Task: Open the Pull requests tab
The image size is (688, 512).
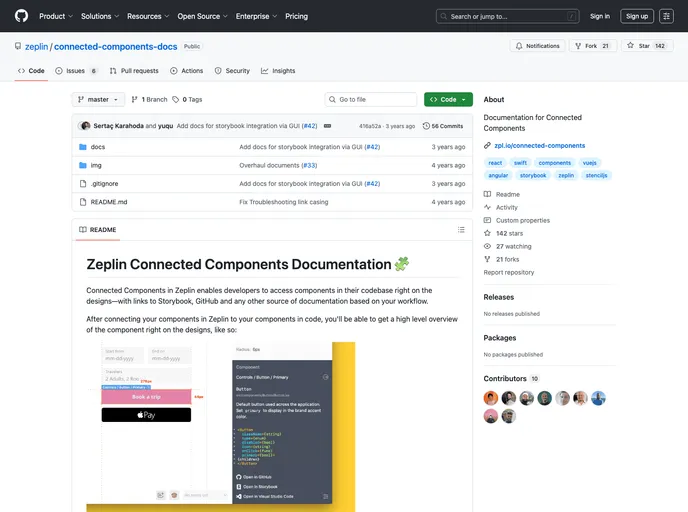Action: point(134,71)
